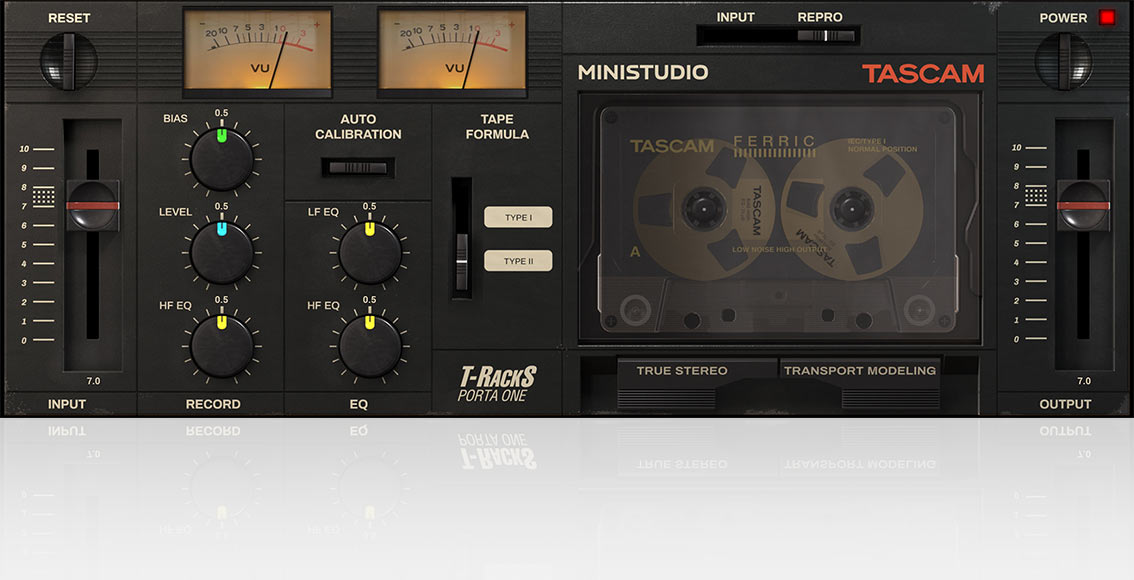Toggle the red POWER indicator light

(1107, 17)
